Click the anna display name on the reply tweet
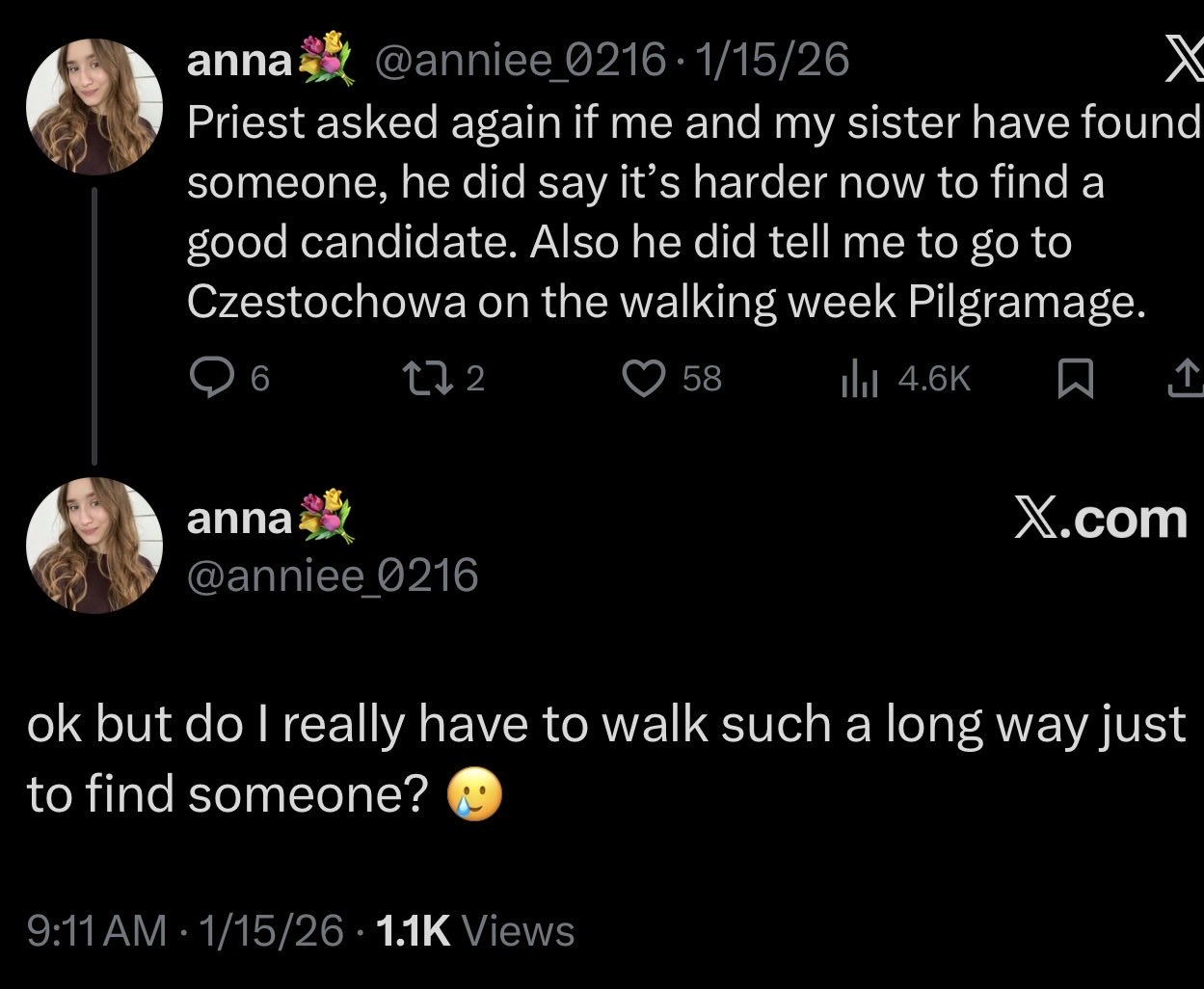1204x989 pixels. [x=238, y=519]
